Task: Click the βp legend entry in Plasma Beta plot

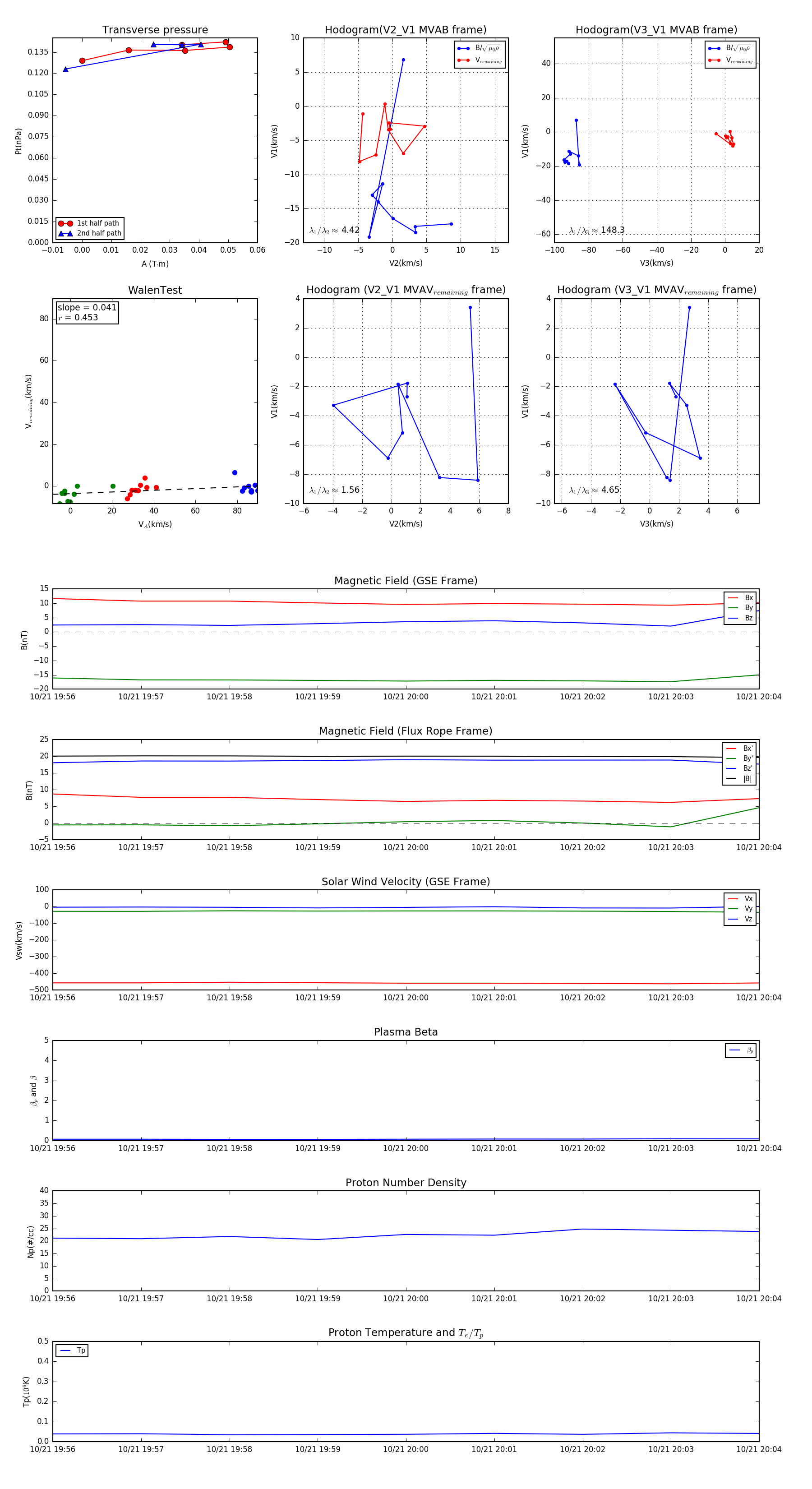Action: pyautogui.click(x=741, y=1050)
